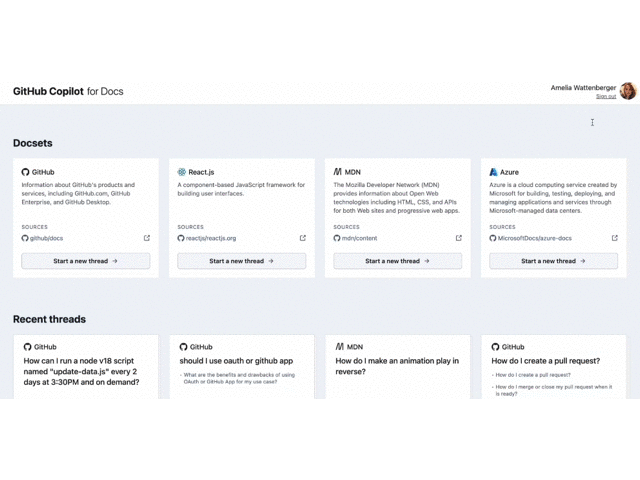Viewport: 640px width, 480px height.
Task: Click GitHub octocat icon beside github/docs source
Action: coord(25,238)
